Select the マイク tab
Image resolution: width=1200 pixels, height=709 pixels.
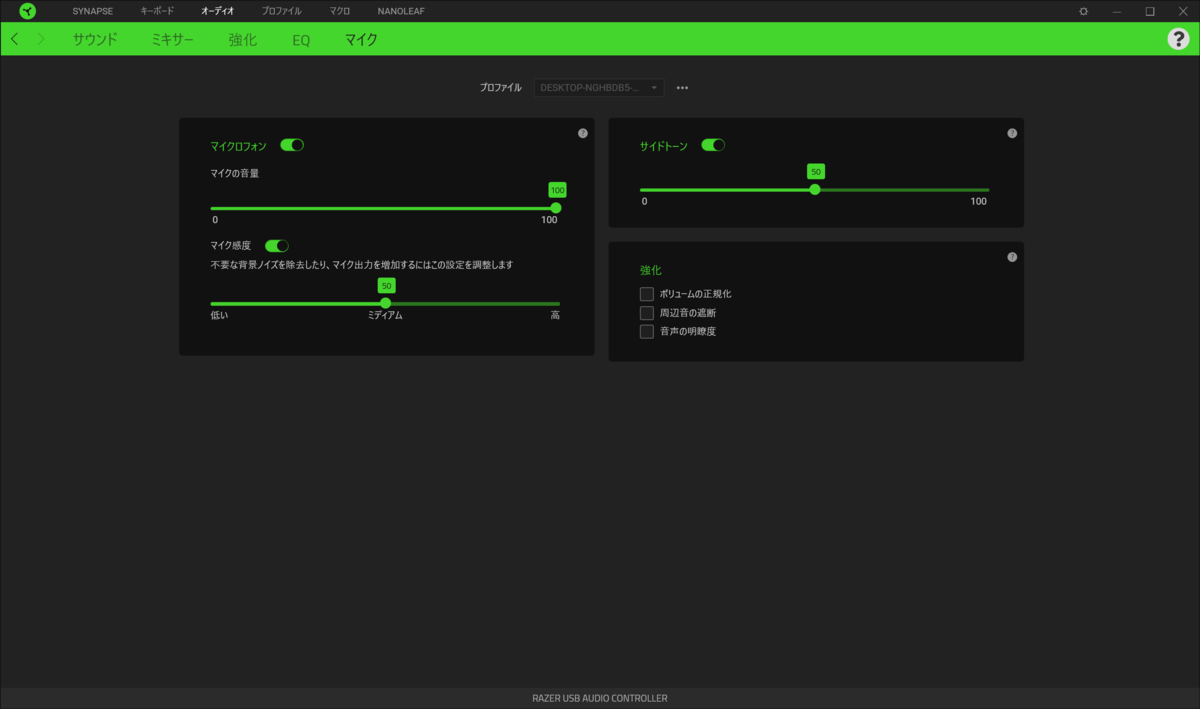[361, 40]
